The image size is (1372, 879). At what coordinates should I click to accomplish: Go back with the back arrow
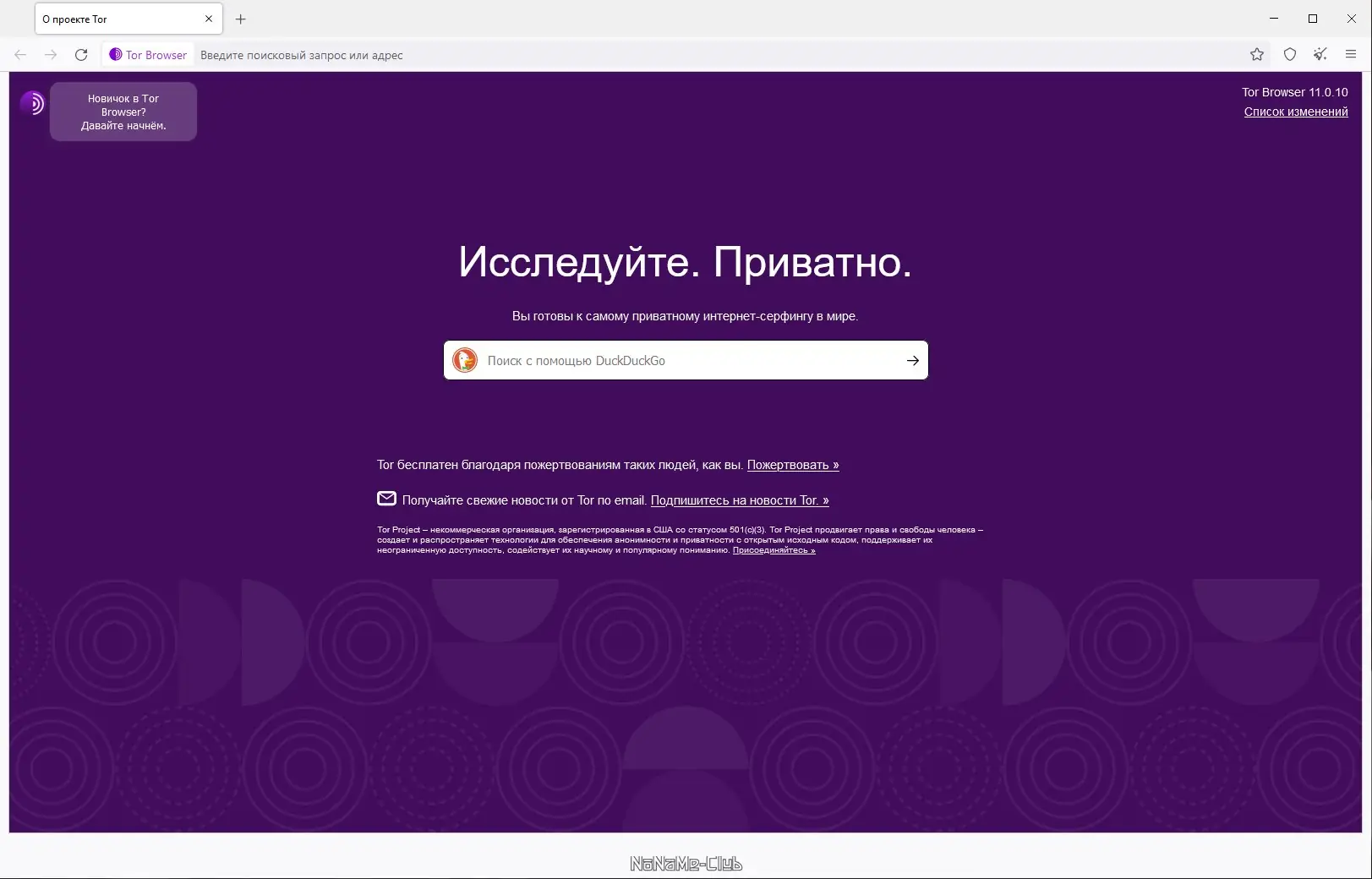pos(20,55)
